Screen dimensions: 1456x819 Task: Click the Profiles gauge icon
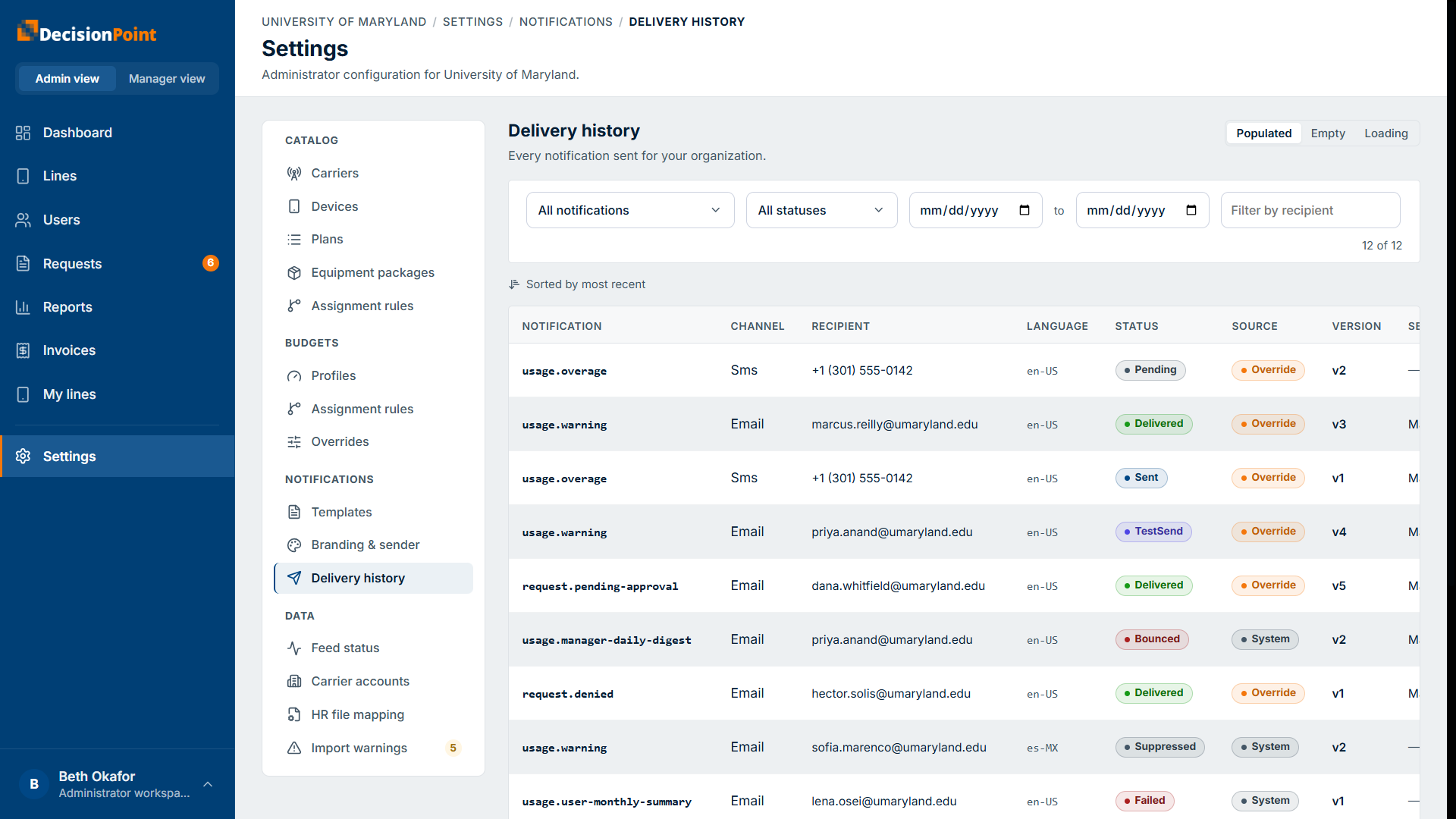pyautogui.click(x=294, y=375)
